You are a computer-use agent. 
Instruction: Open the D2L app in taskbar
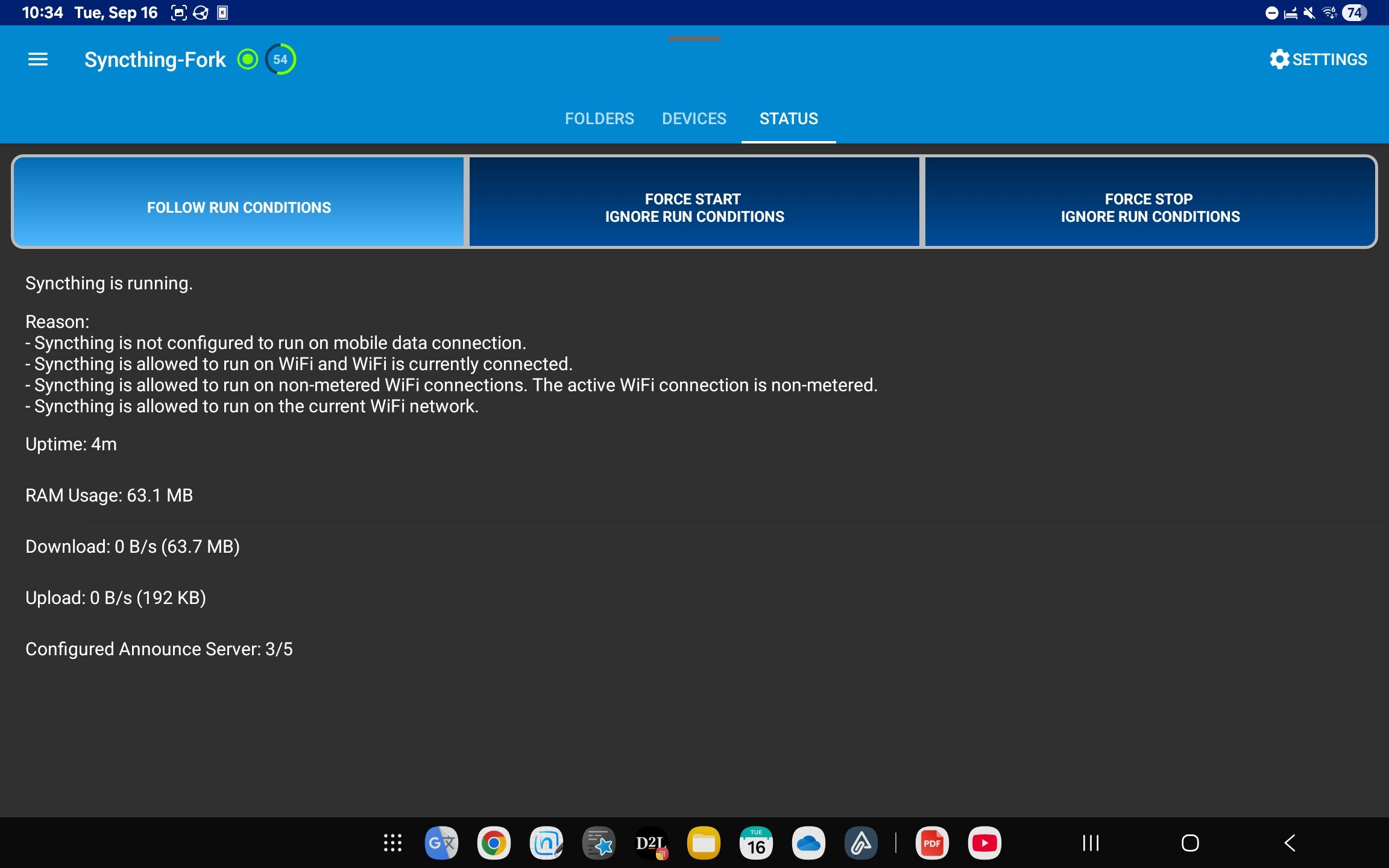click(x=651, y=843)
